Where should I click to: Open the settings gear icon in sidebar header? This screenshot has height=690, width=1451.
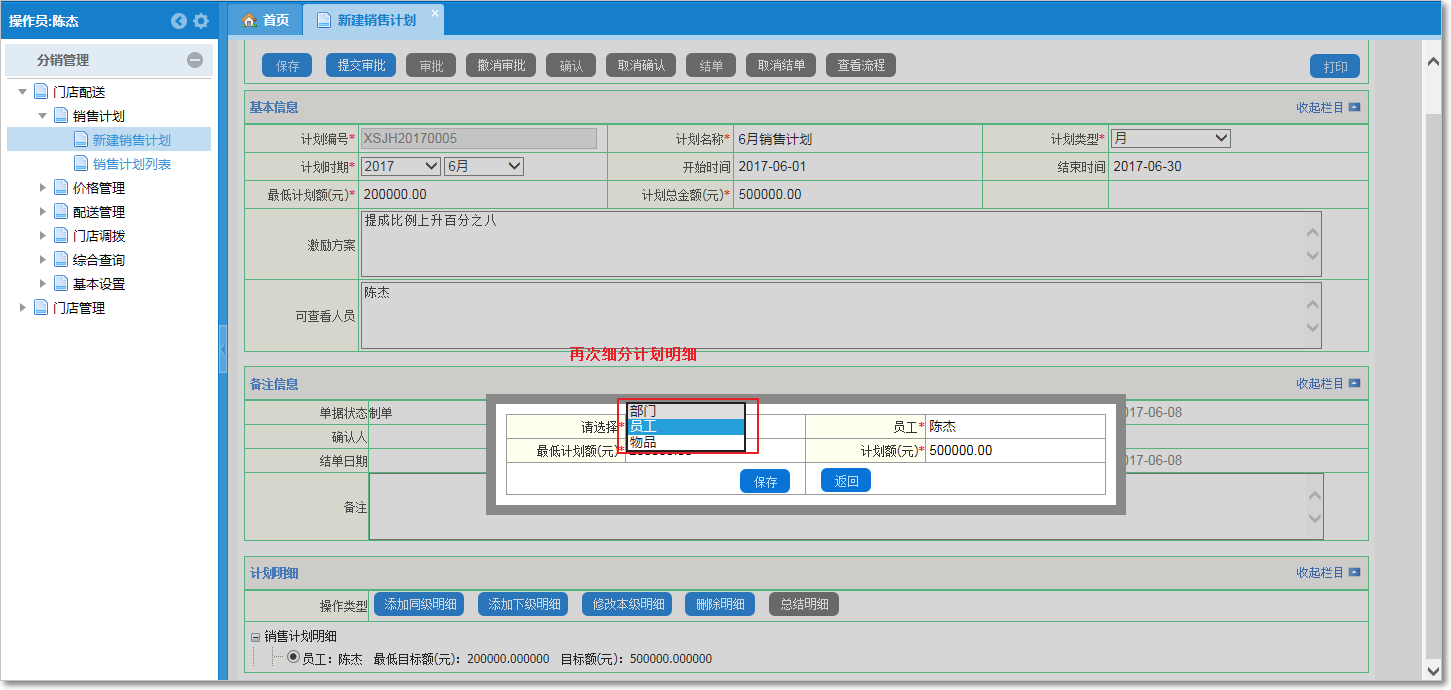pyautogui.click(x=200, y=20)
